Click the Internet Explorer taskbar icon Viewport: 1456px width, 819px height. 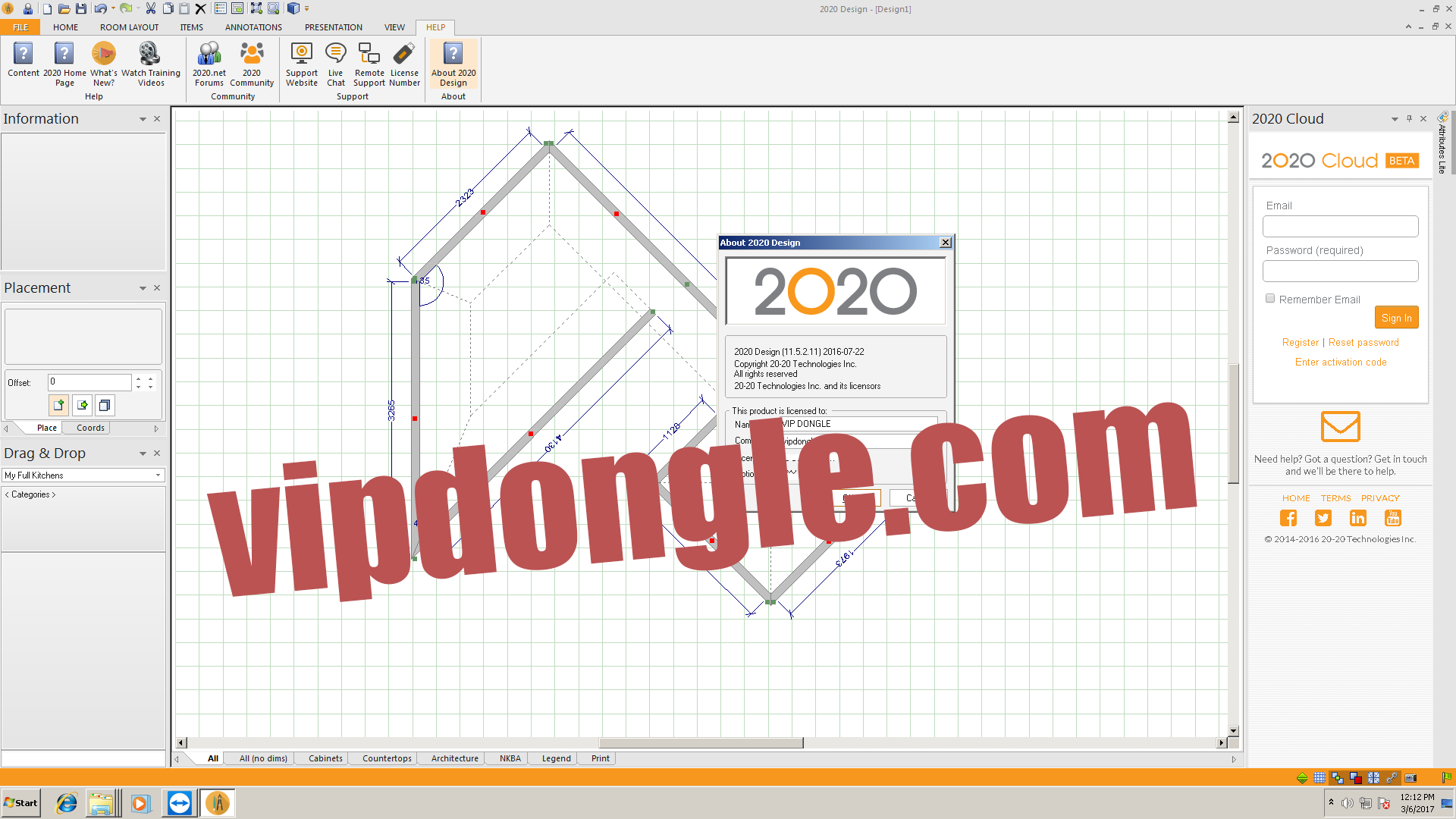click(x=67, y=803)
